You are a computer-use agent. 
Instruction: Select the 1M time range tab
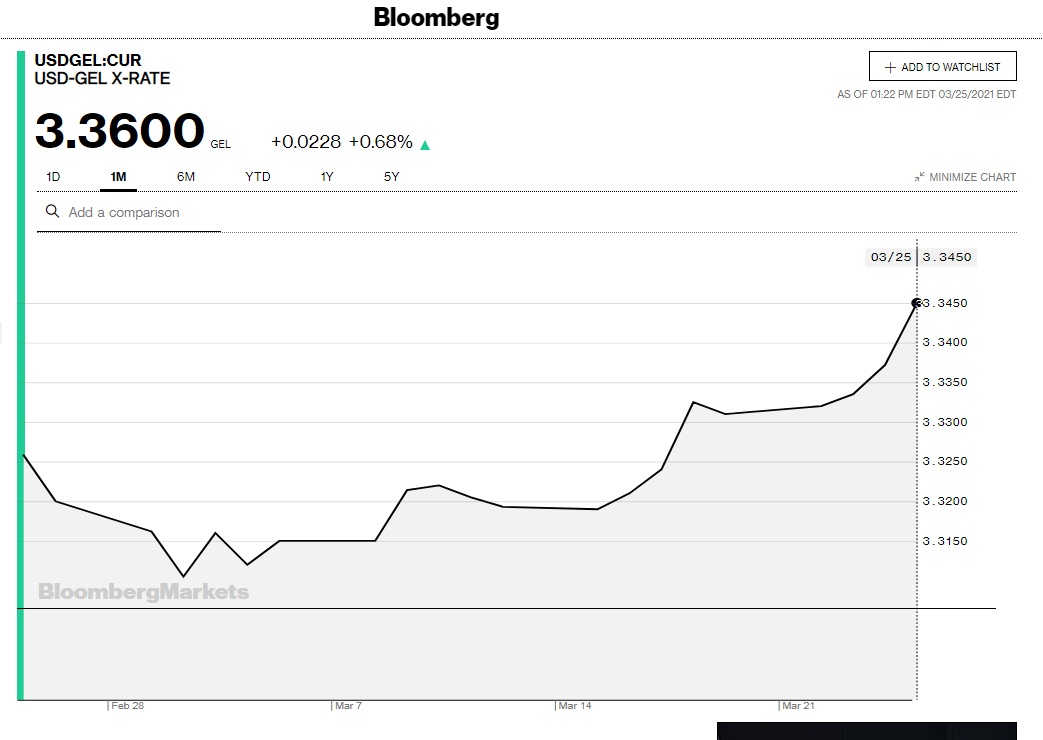tap(118, 177)
